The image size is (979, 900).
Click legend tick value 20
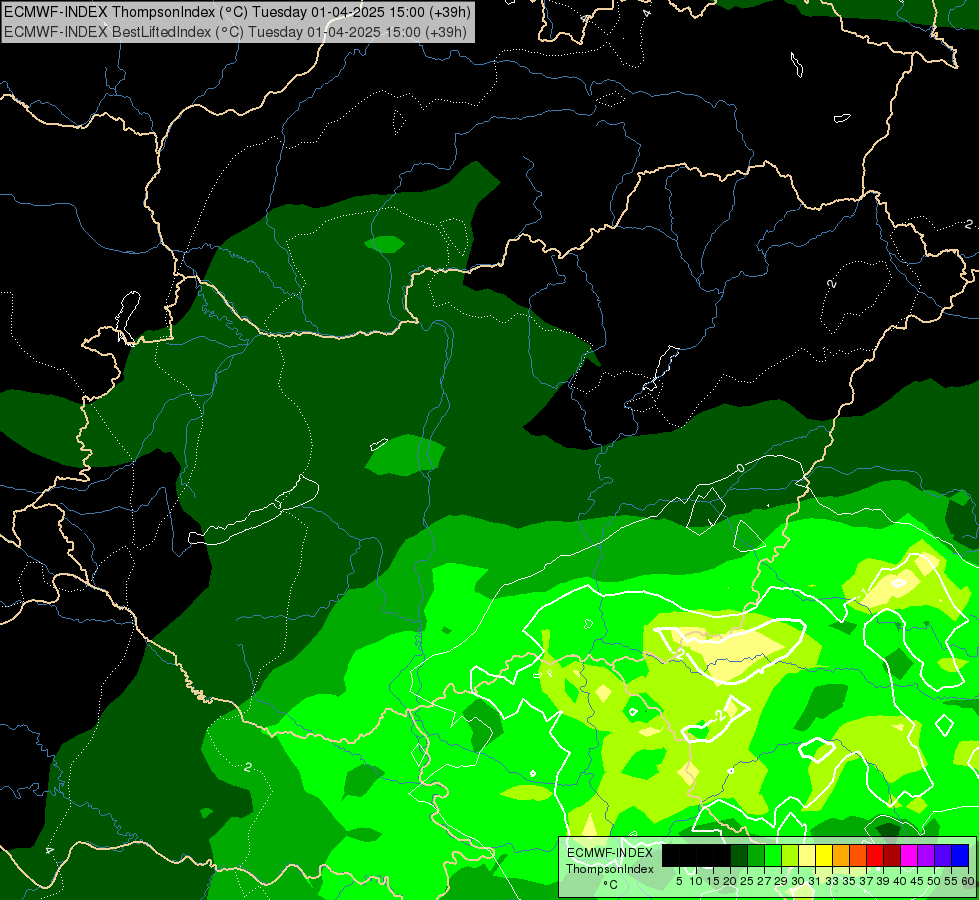[x=730, y=881]
